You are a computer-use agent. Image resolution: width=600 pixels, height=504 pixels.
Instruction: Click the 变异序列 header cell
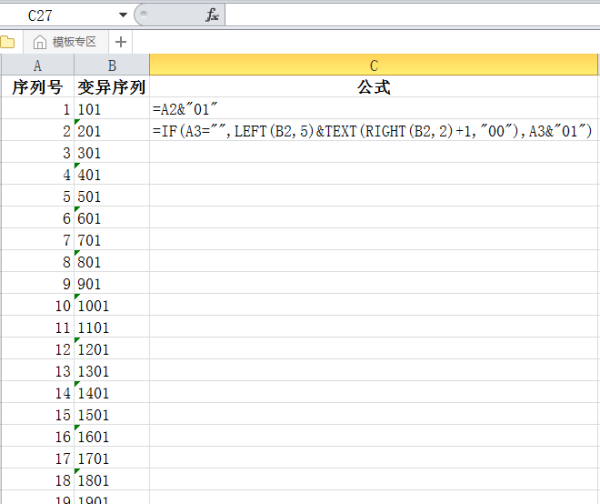pyautogui.click(x=112, y=87)
